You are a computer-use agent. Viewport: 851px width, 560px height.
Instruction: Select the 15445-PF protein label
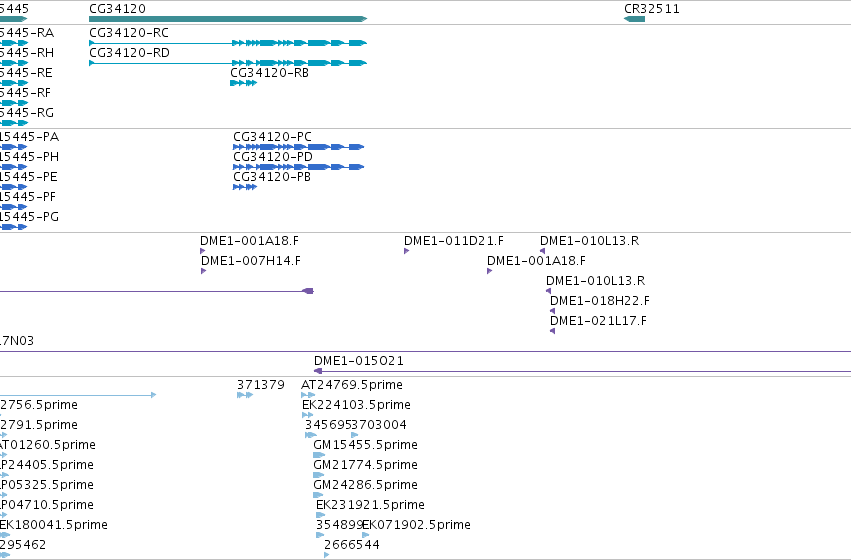point(28,197)
